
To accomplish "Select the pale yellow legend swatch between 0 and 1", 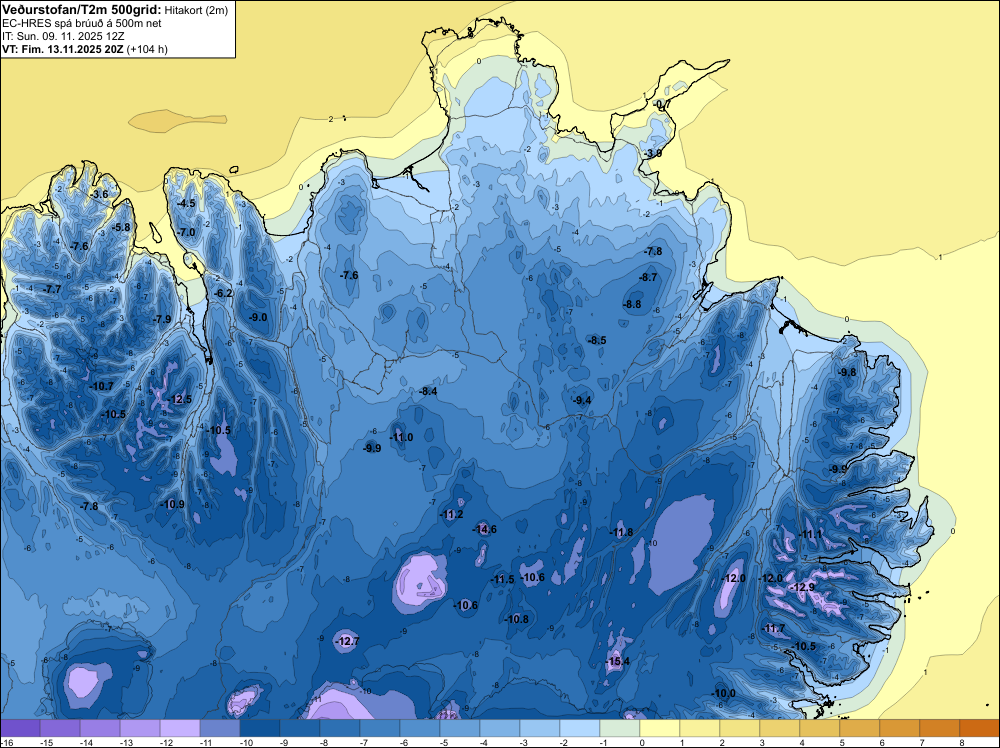I will pyautogui.click(x=659, y=728).
